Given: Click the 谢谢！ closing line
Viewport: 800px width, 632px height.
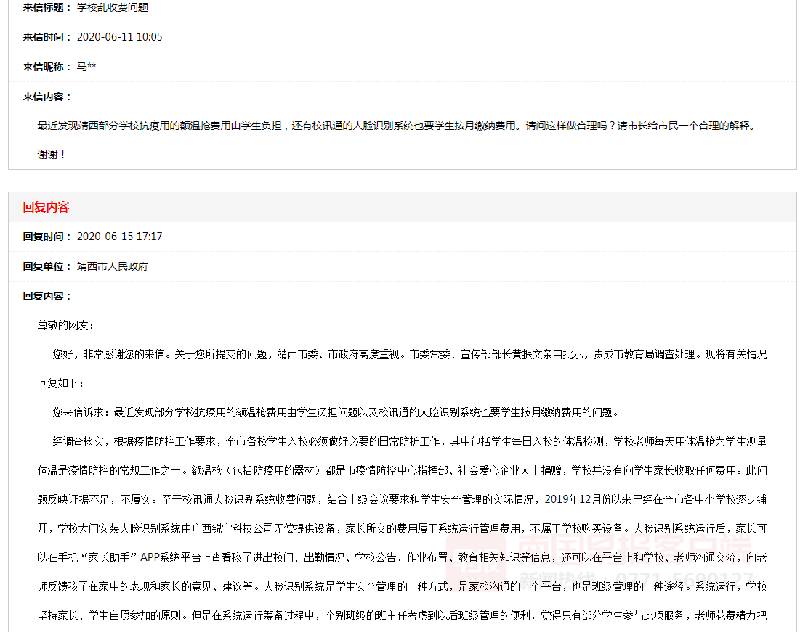Looking at the screenshot, I should 50,155.
